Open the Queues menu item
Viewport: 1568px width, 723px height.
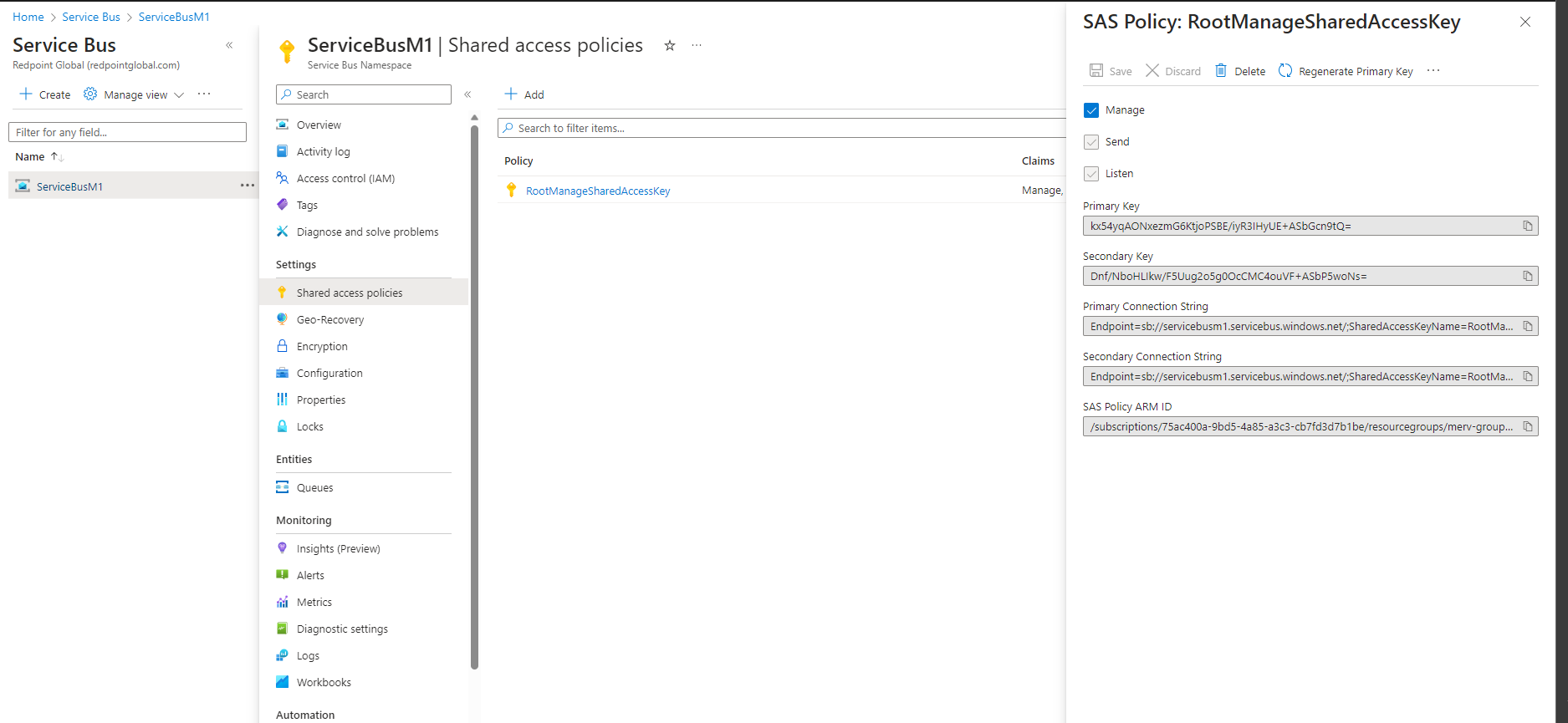(314, 488)
